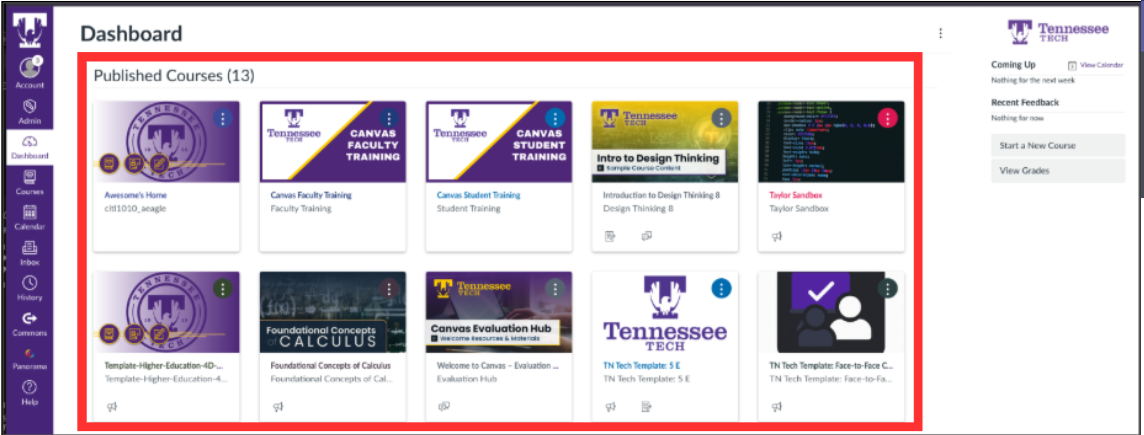Open the Canvas Student Training course link
Screen dimensions: 1144x435
point(479,196)
